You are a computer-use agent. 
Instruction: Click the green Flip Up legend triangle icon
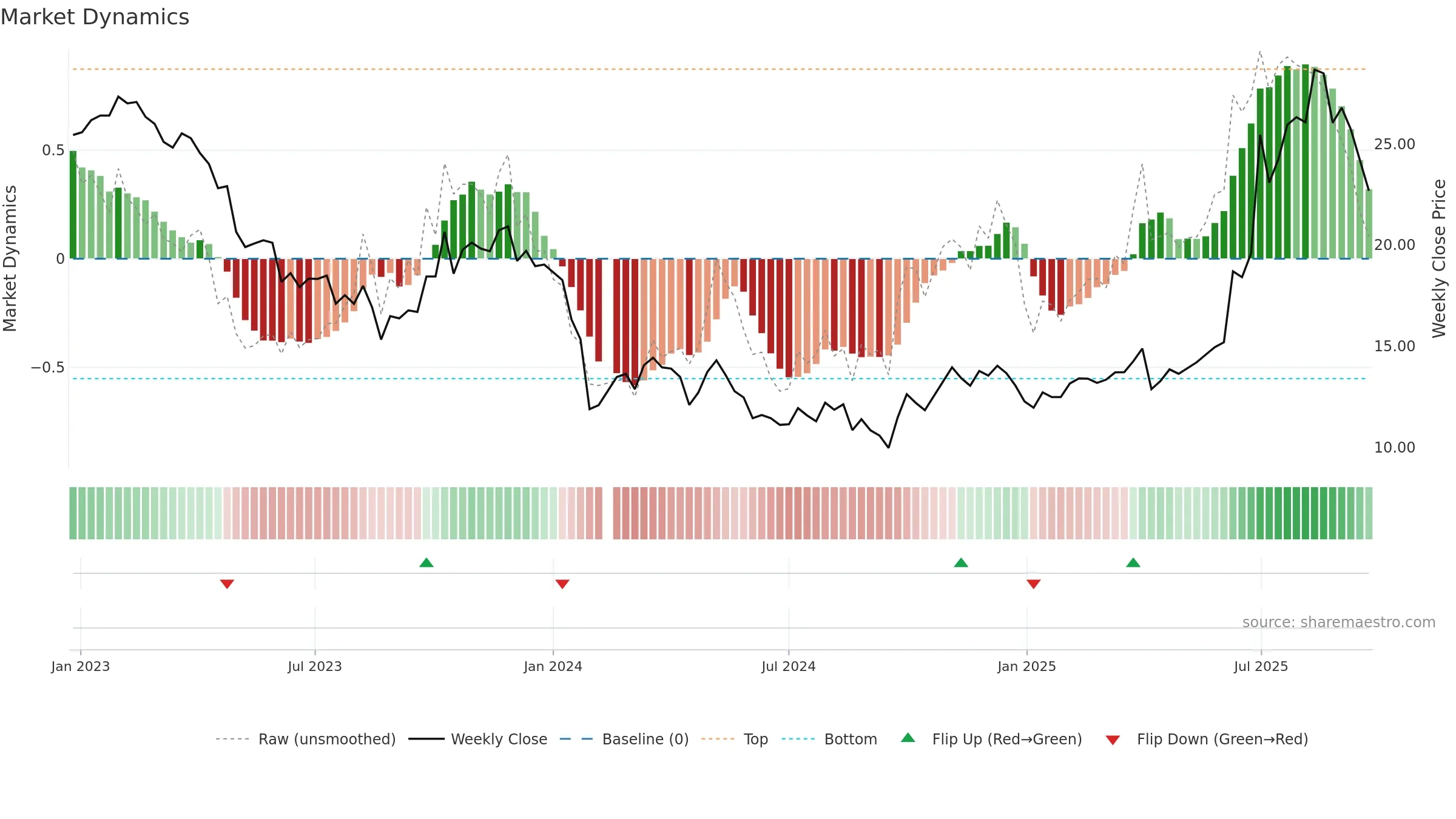click(908, 738)
